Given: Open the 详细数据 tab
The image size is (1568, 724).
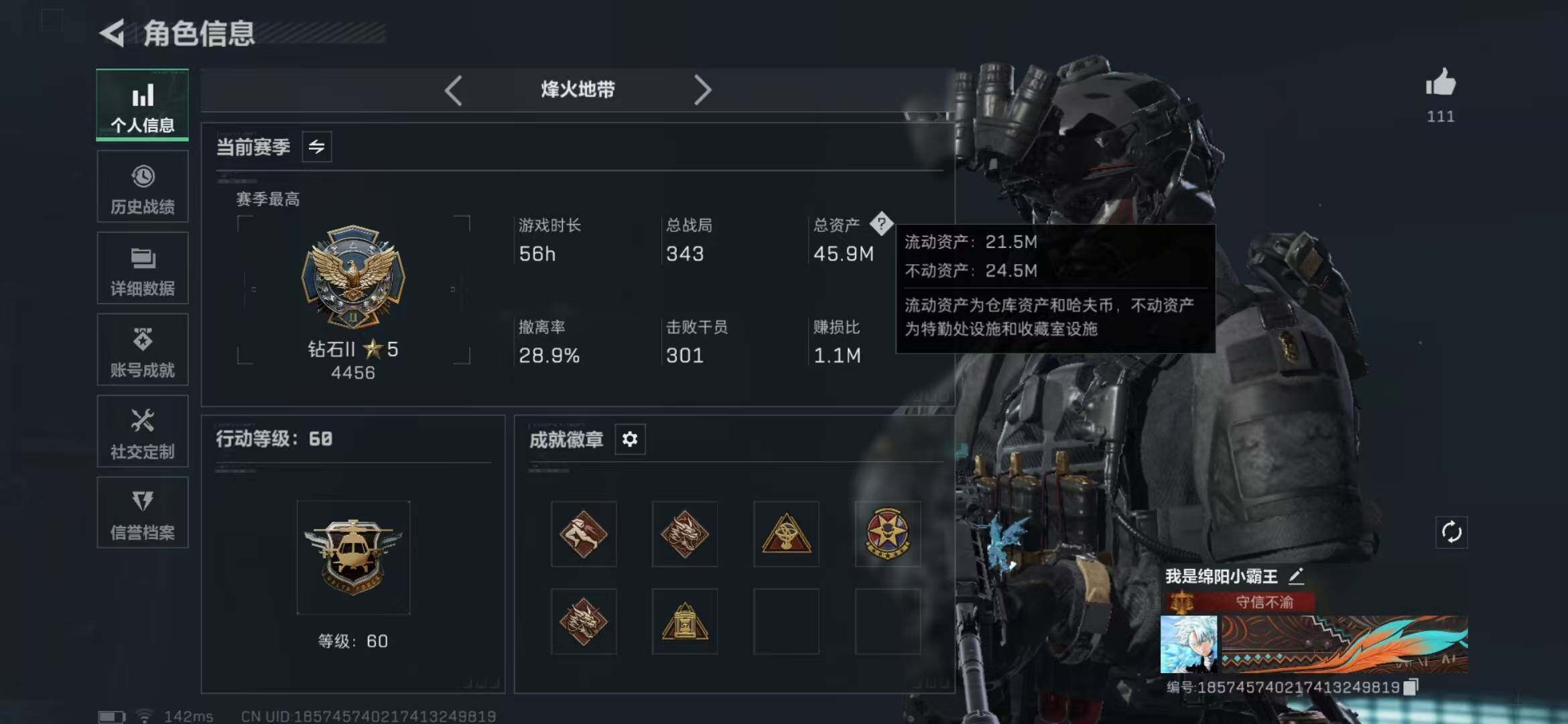Looking at the screenshot, I should (x=143, y=268).
